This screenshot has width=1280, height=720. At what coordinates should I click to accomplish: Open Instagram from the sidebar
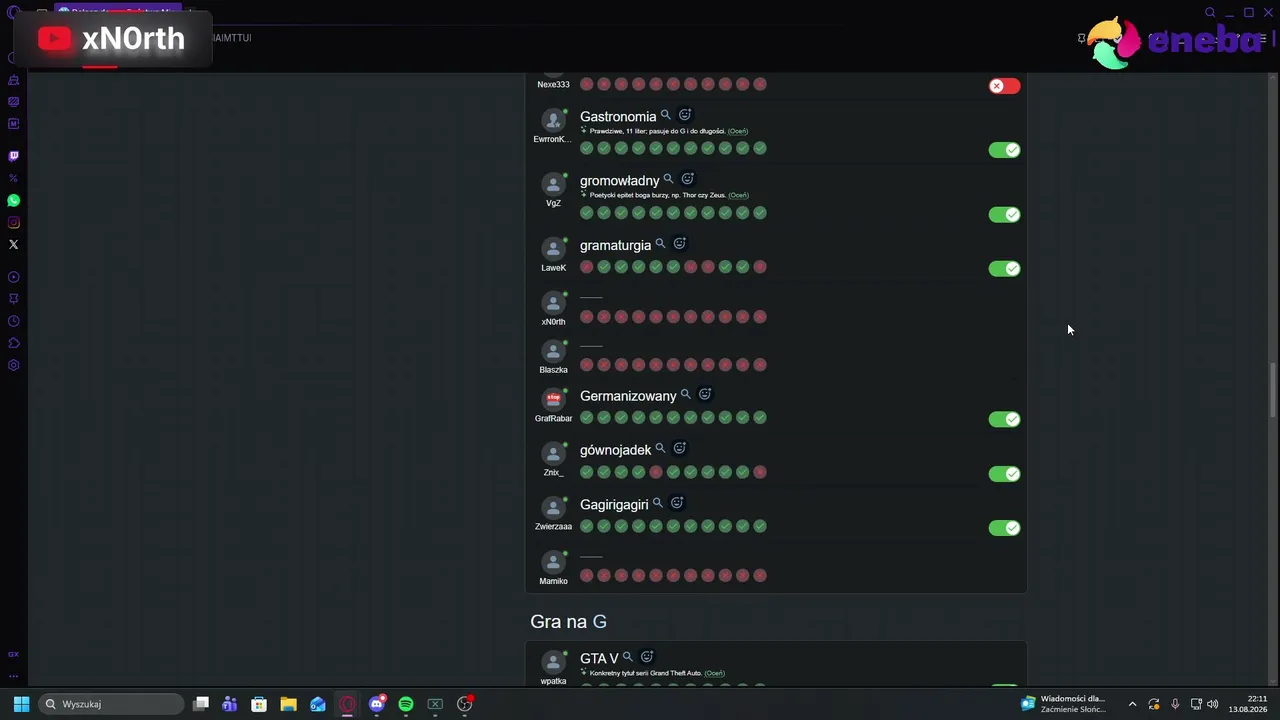pos(14,223)
